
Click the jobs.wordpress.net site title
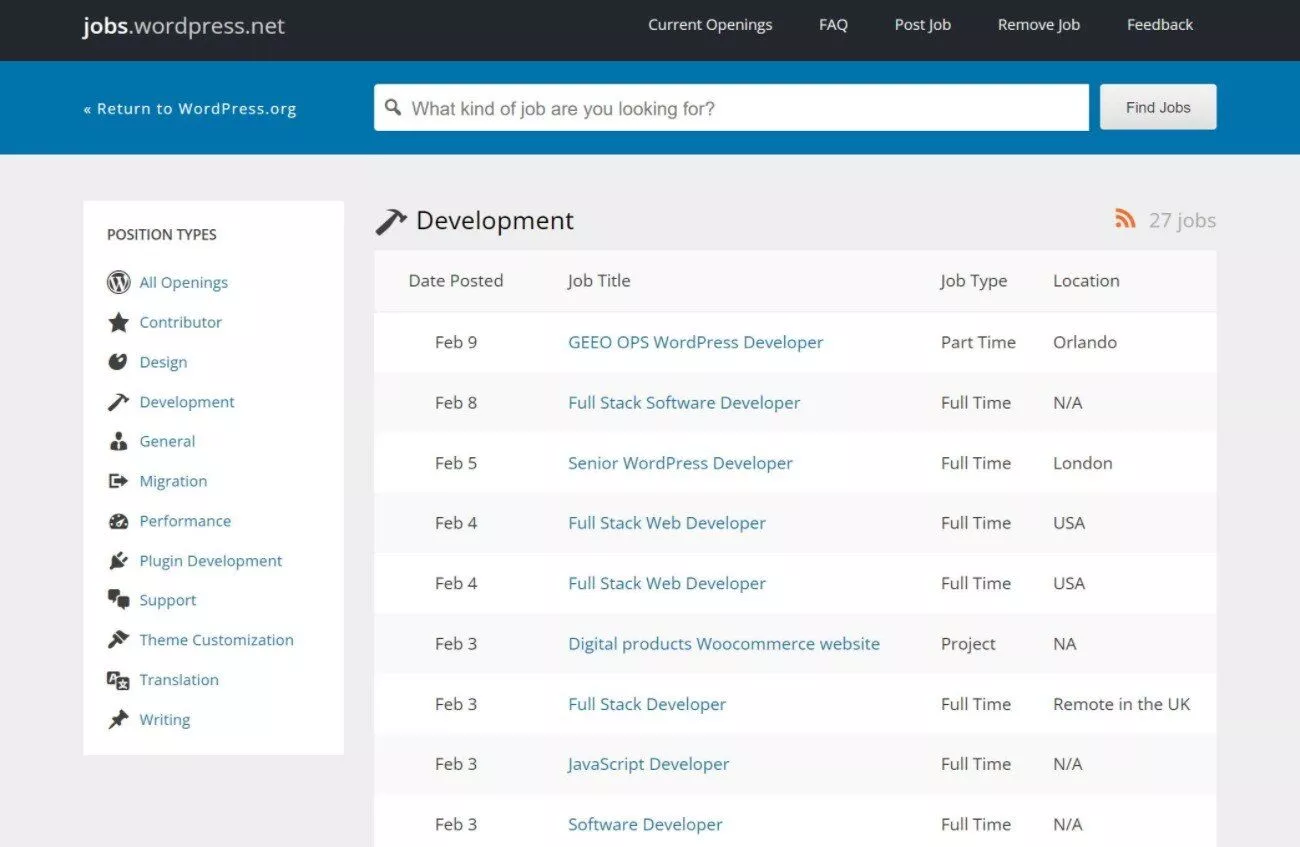tap(184, 26)
